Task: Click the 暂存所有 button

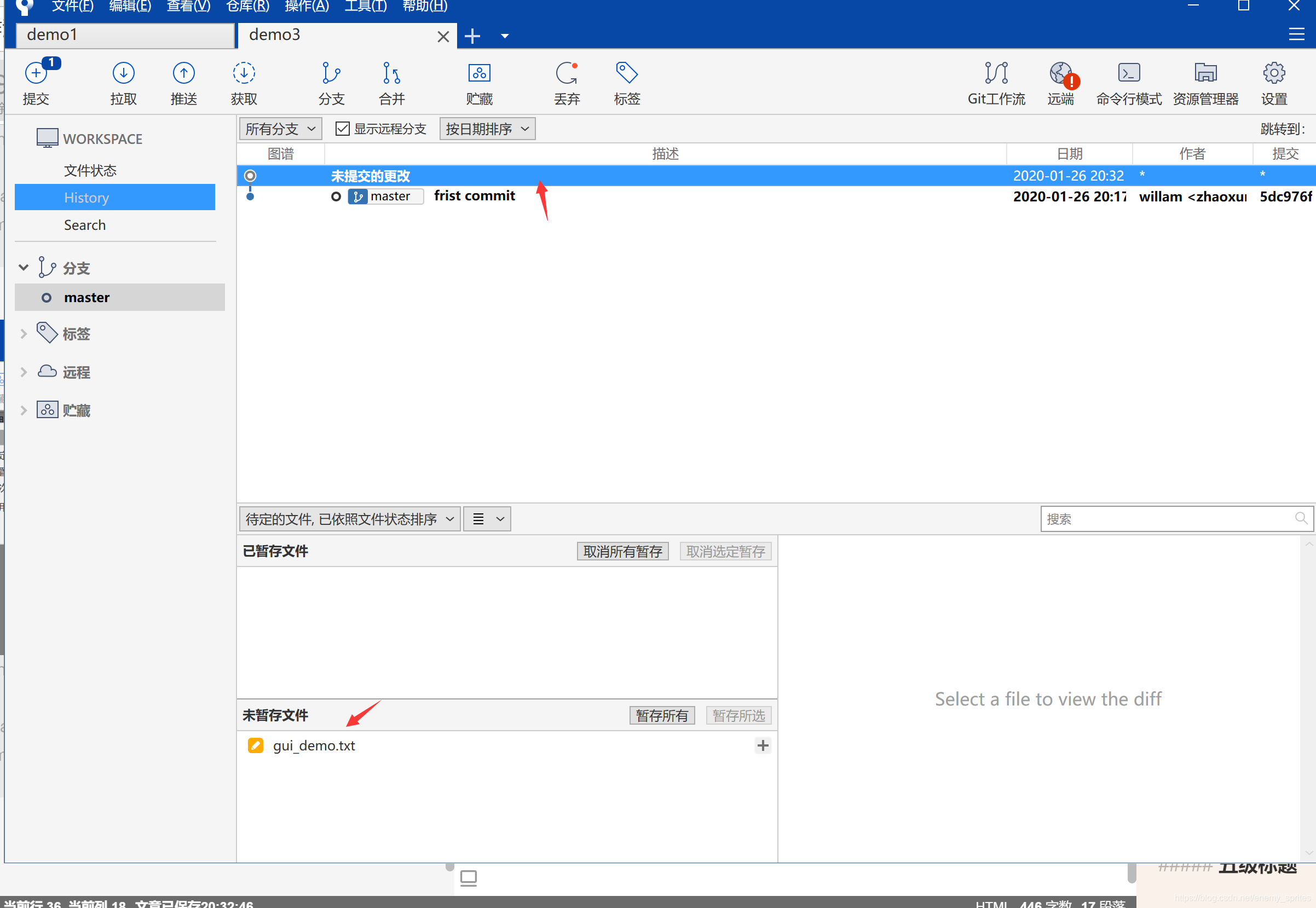Action: [x=661, y=715]
